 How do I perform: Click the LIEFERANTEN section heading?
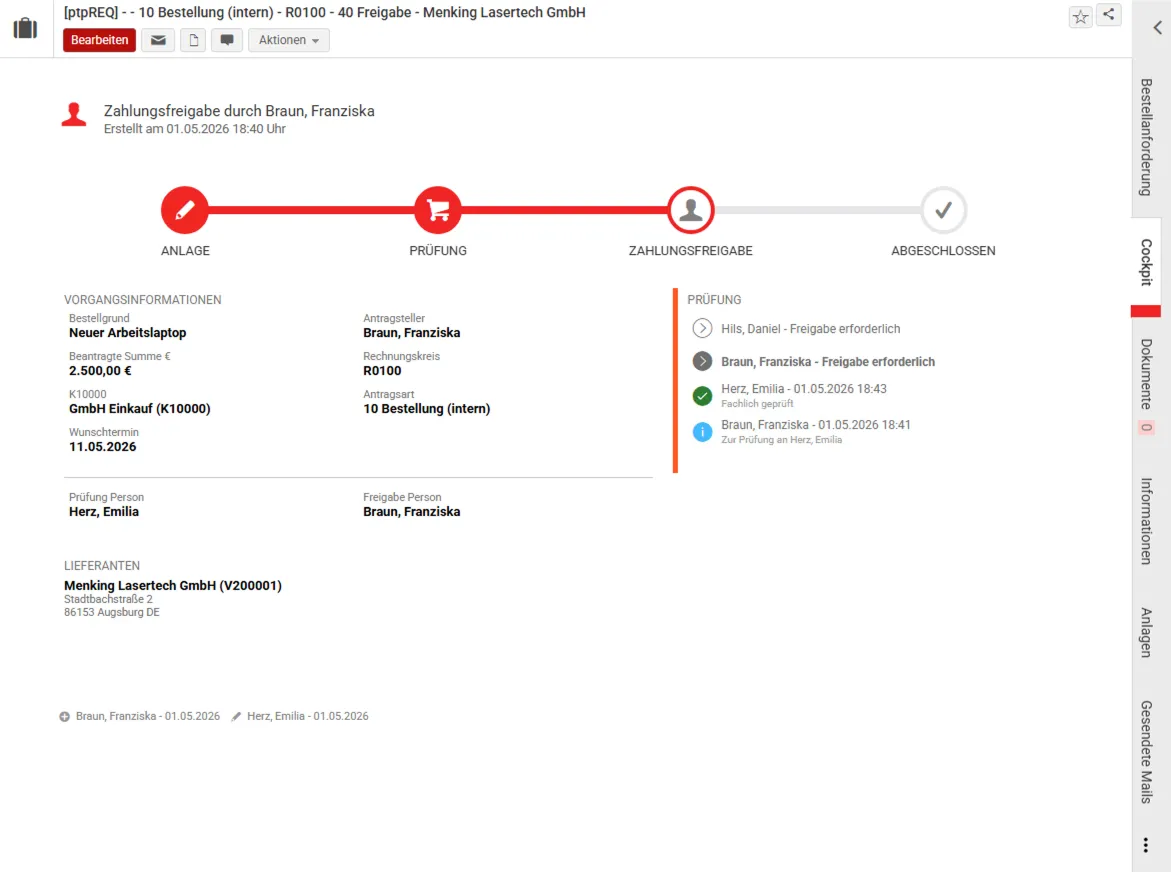click(x=102, y=566)
